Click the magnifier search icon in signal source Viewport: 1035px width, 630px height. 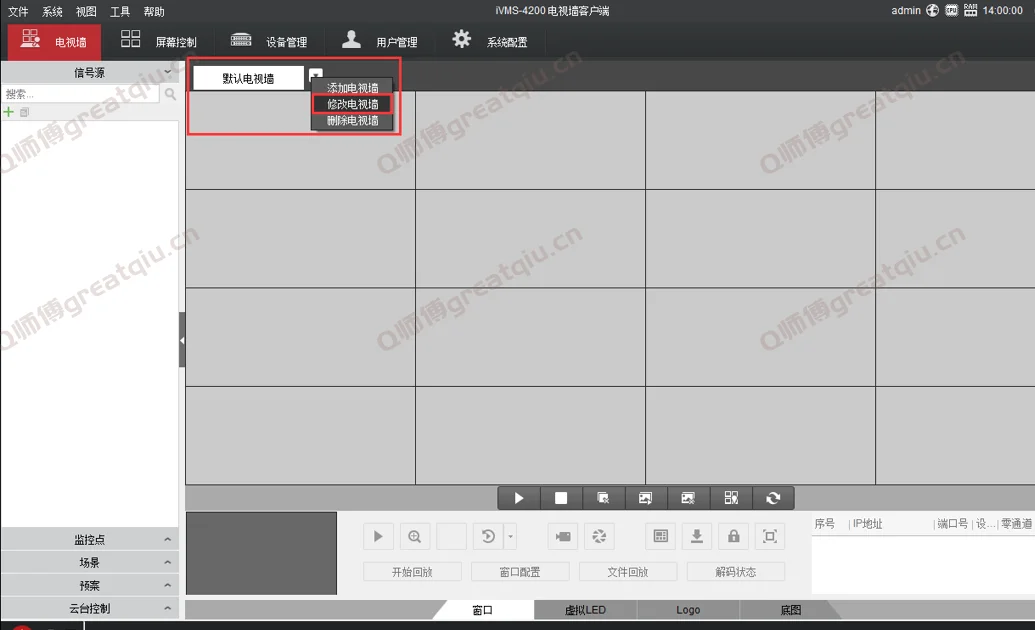coord(170,94)
